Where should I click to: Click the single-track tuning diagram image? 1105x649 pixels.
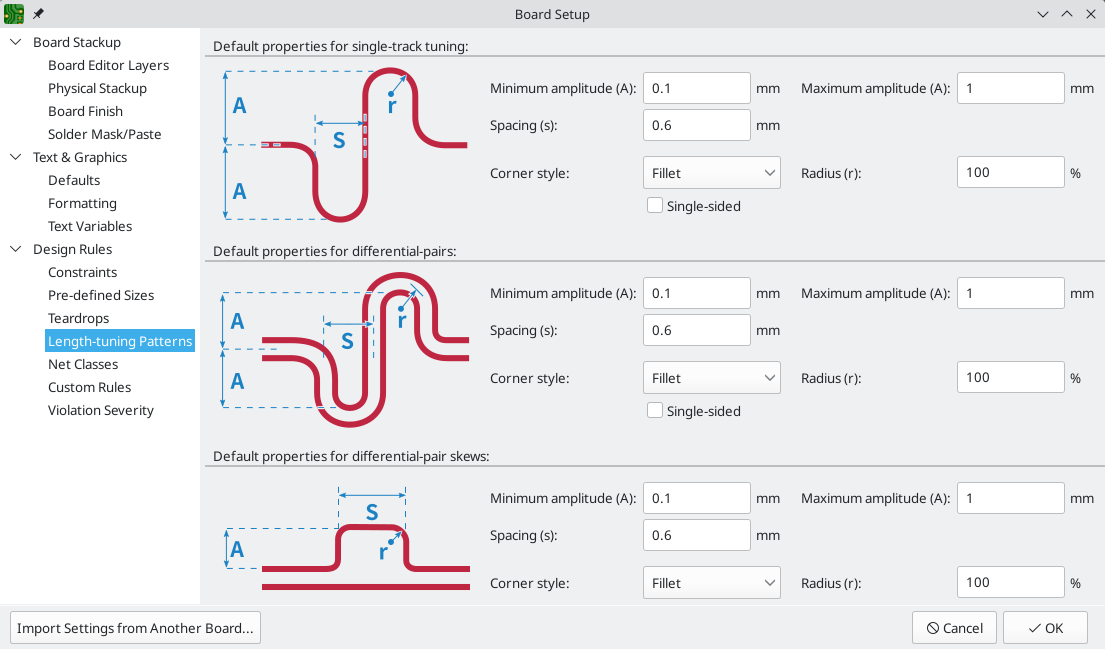tap(342, 145)
